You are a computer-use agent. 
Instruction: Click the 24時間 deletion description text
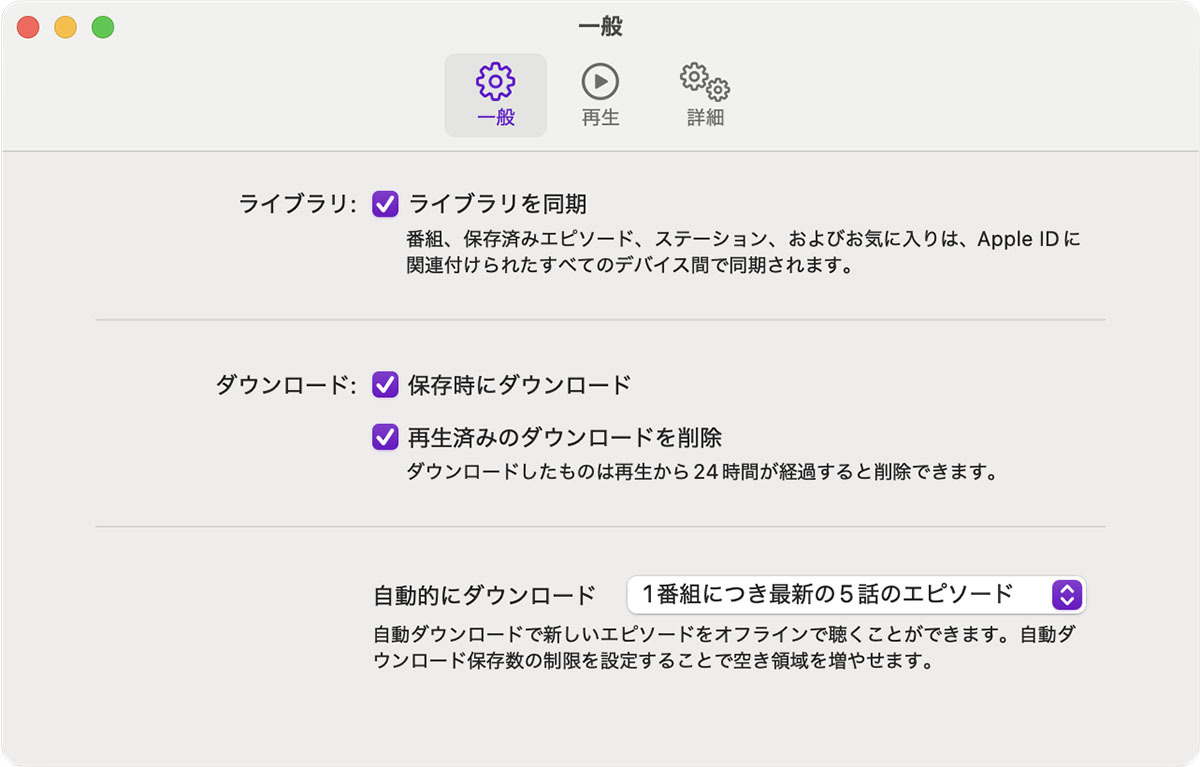point(702,471)
